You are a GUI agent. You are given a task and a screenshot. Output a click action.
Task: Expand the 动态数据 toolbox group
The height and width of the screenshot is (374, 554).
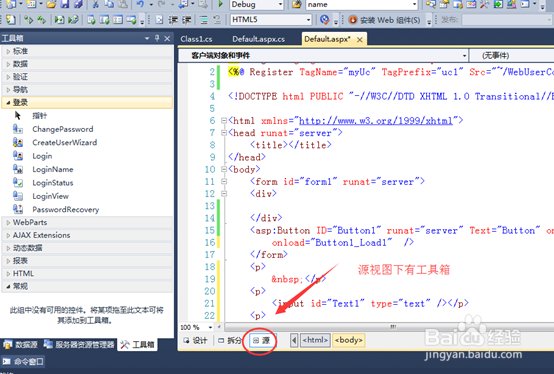coord(87,248)
